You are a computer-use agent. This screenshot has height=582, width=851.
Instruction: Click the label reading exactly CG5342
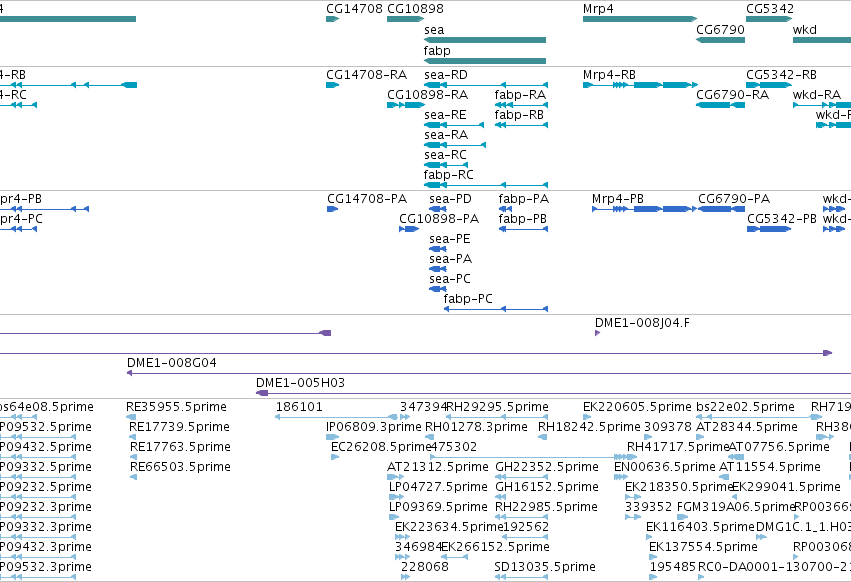[770, 9]
